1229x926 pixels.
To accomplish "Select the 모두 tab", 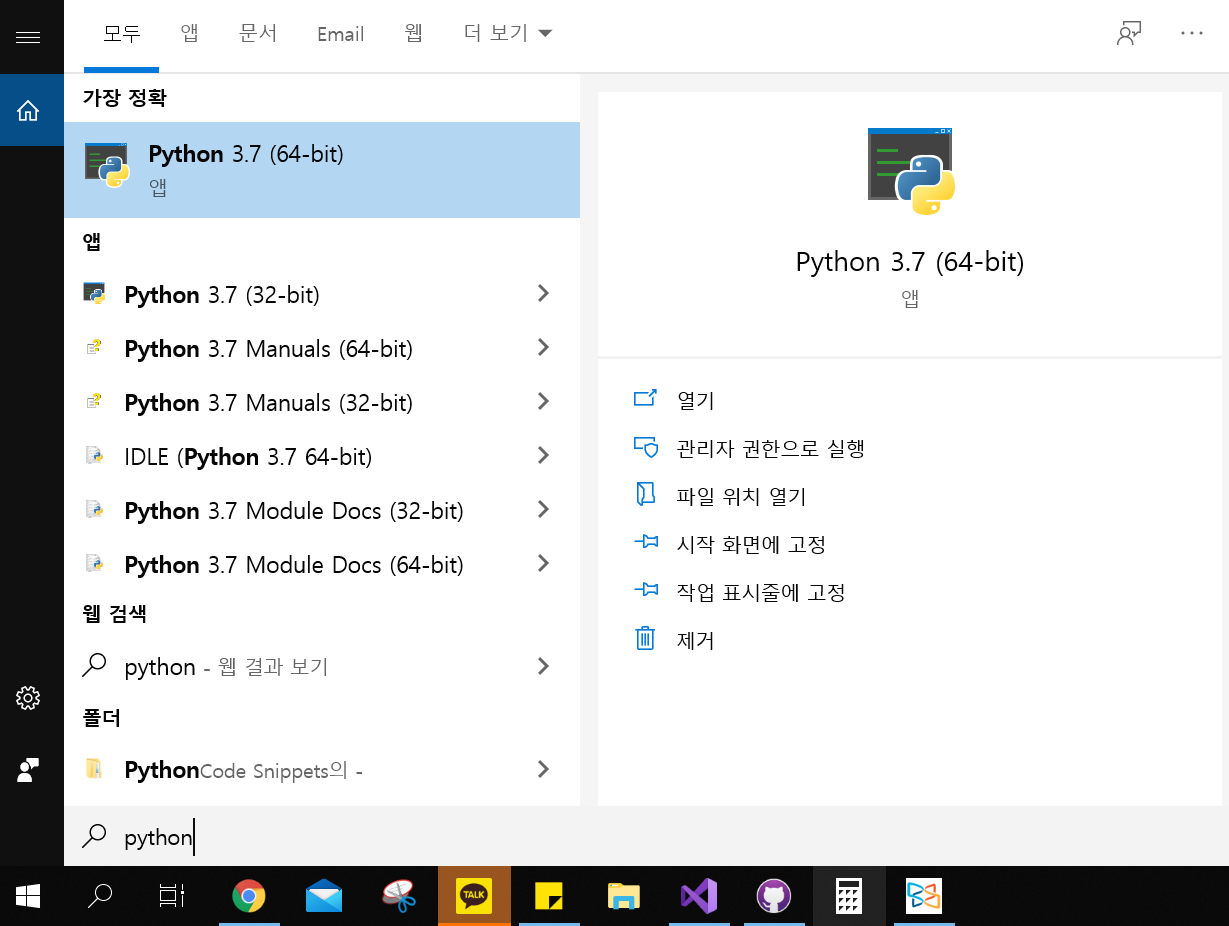I will pos(122,34).
